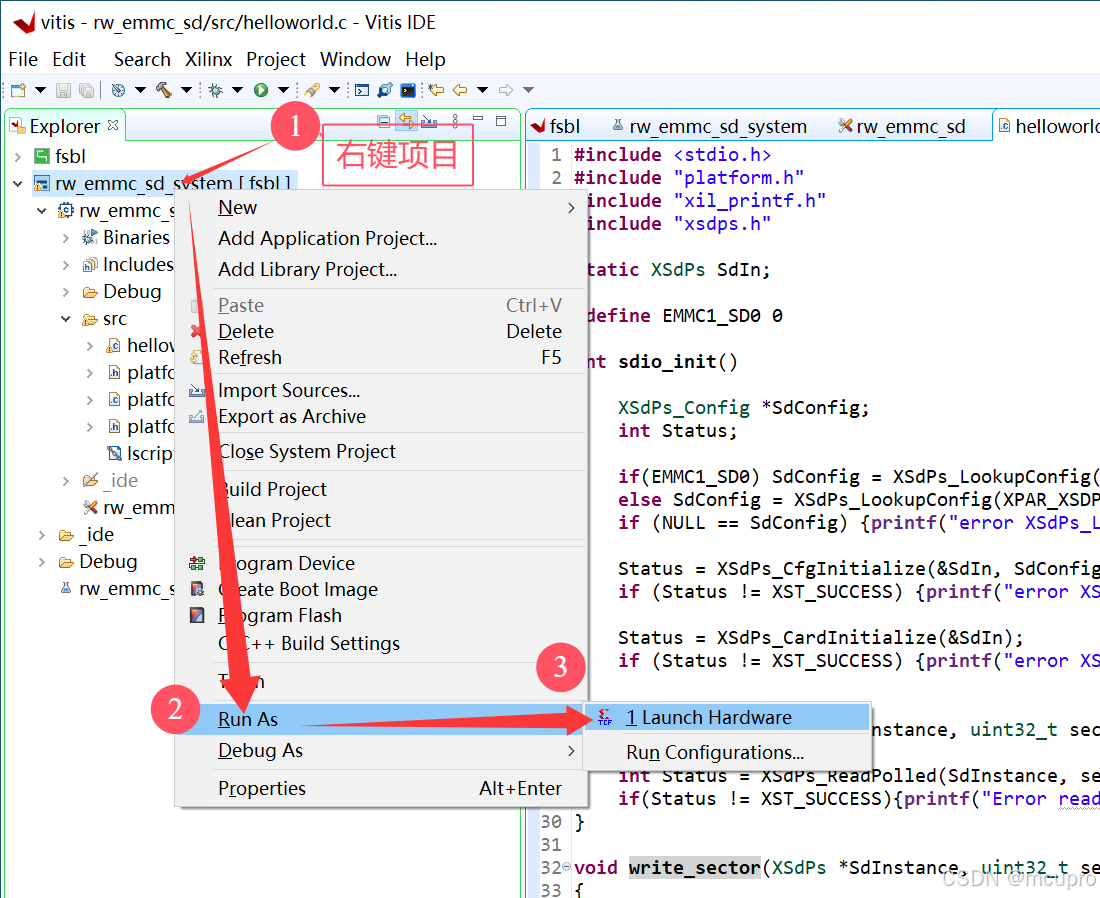Click the bug Debug icon
Image resolution: width=1100 pixels, height=898 pixels.
(x=215, y=90)
